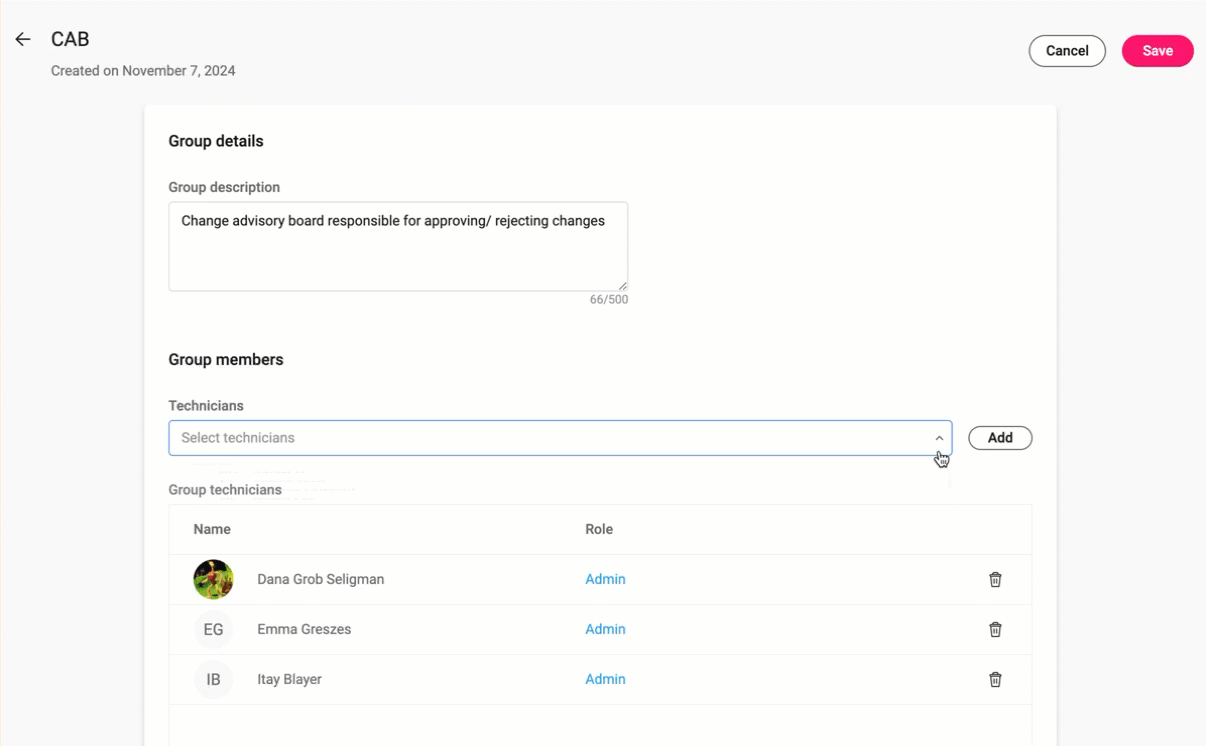Edit the Group description text area
This screenshot has height=746, width=1206.
(x=398, y=247)
